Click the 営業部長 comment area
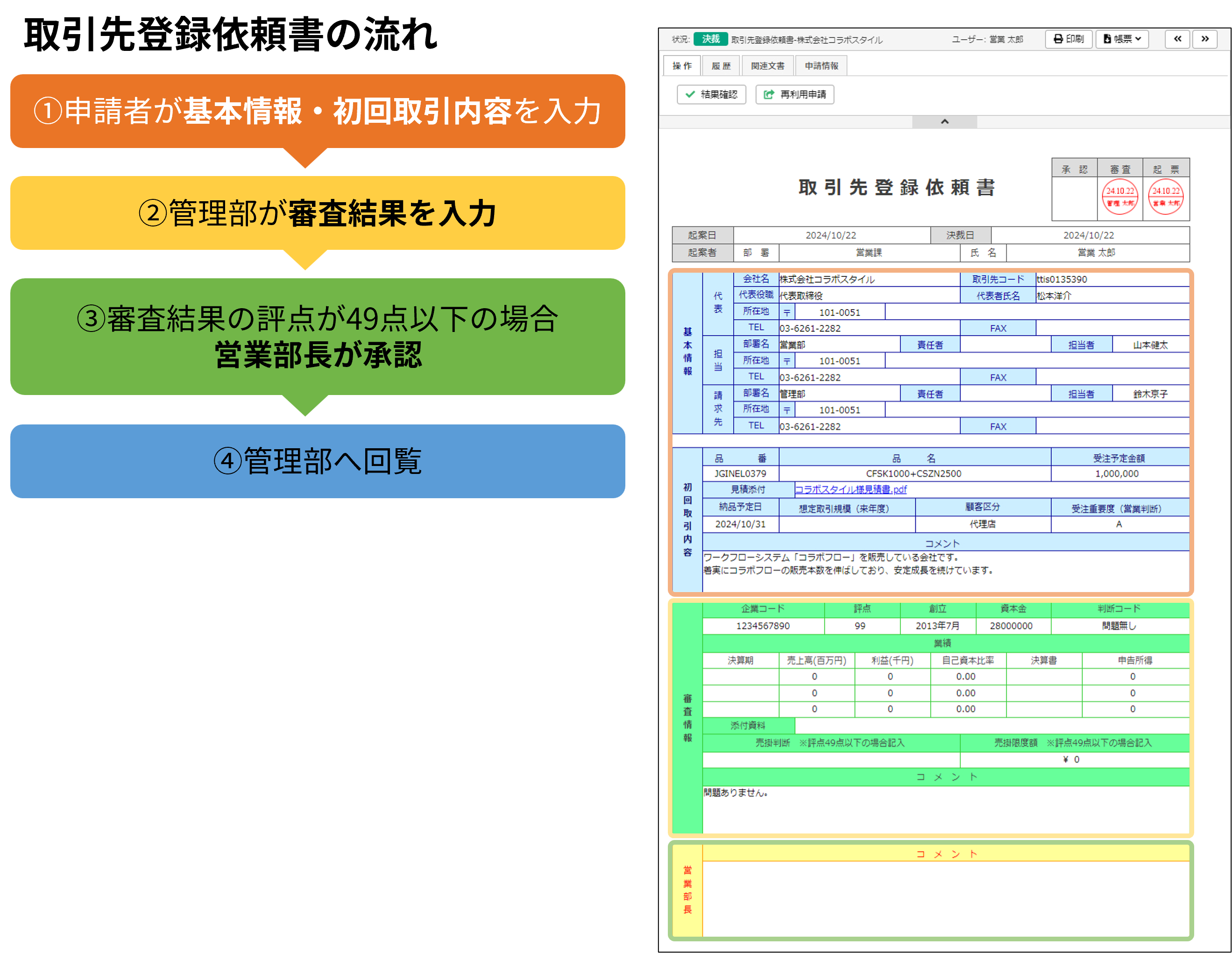Image resolution: width=1232 pixels, height=953 pixels. coord(945,898)
